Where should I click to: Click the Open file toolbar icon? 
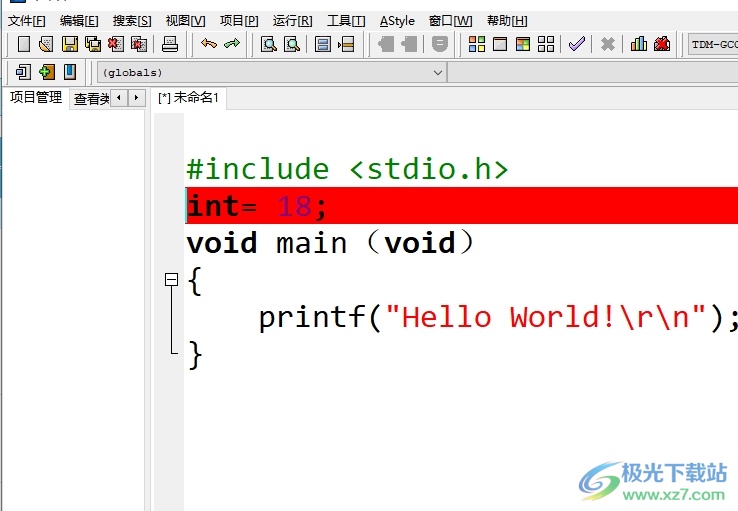pos(46,44)
